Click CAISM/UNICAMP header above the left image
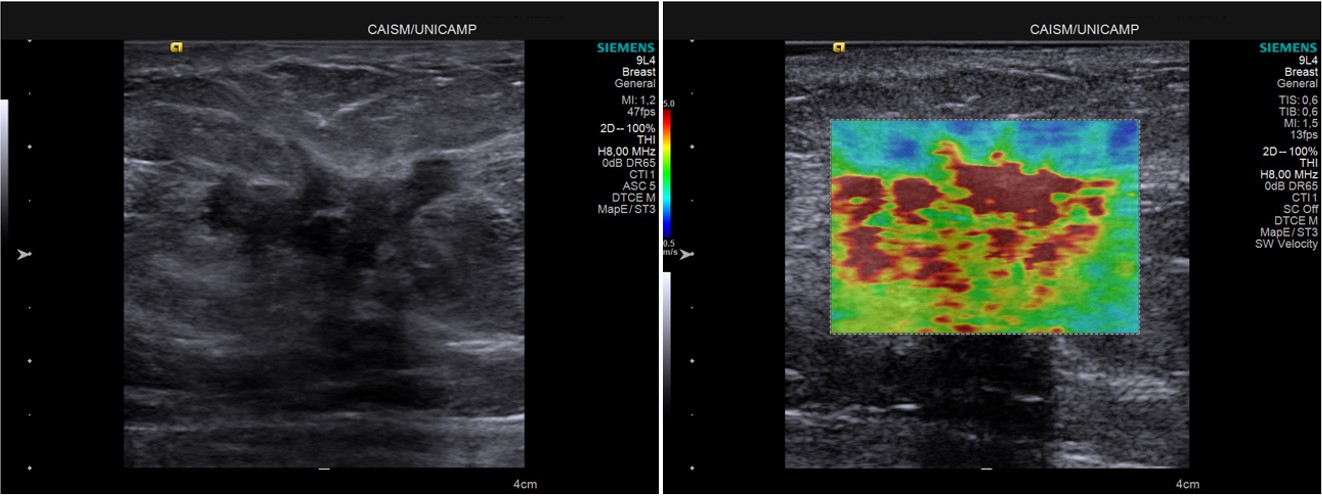Image resolution: width=1322 pixels, height=496 pixels. (422, 30)
